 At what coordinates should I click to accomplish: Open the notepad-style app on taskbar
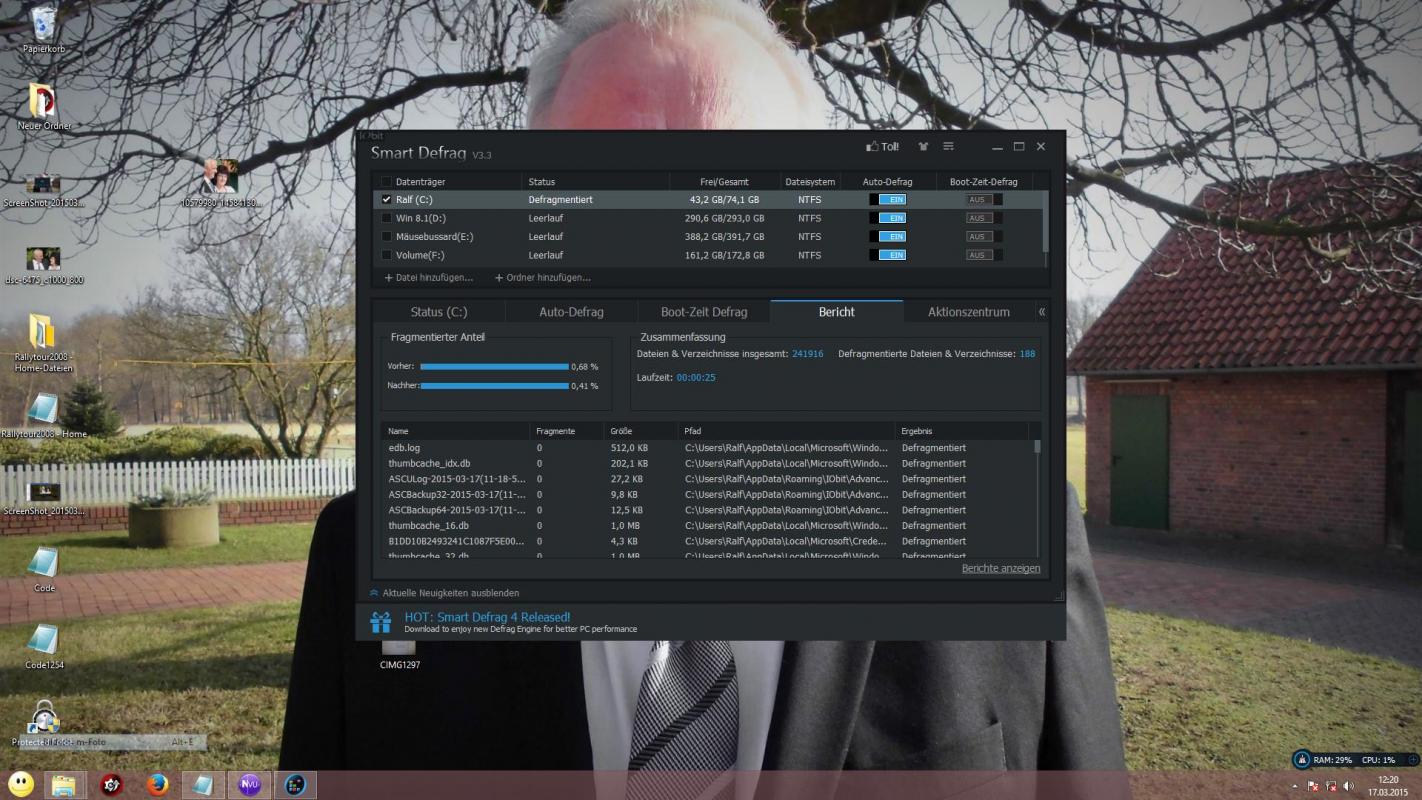point(203,785)
